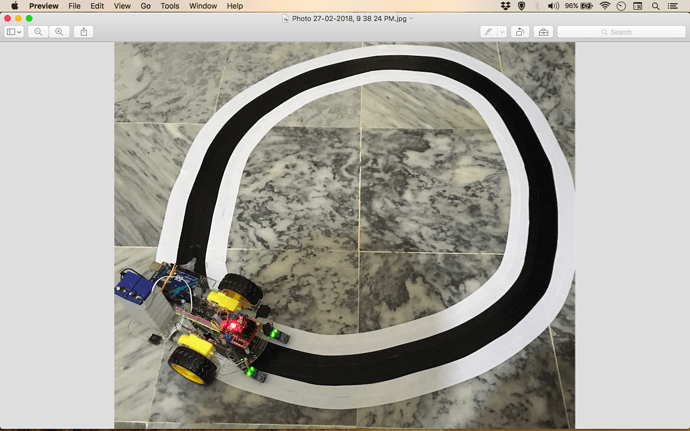Viewport: 690px width, 431px height.
Task: Show the Markup toolbar toolbox
Action: coord(543,32)
